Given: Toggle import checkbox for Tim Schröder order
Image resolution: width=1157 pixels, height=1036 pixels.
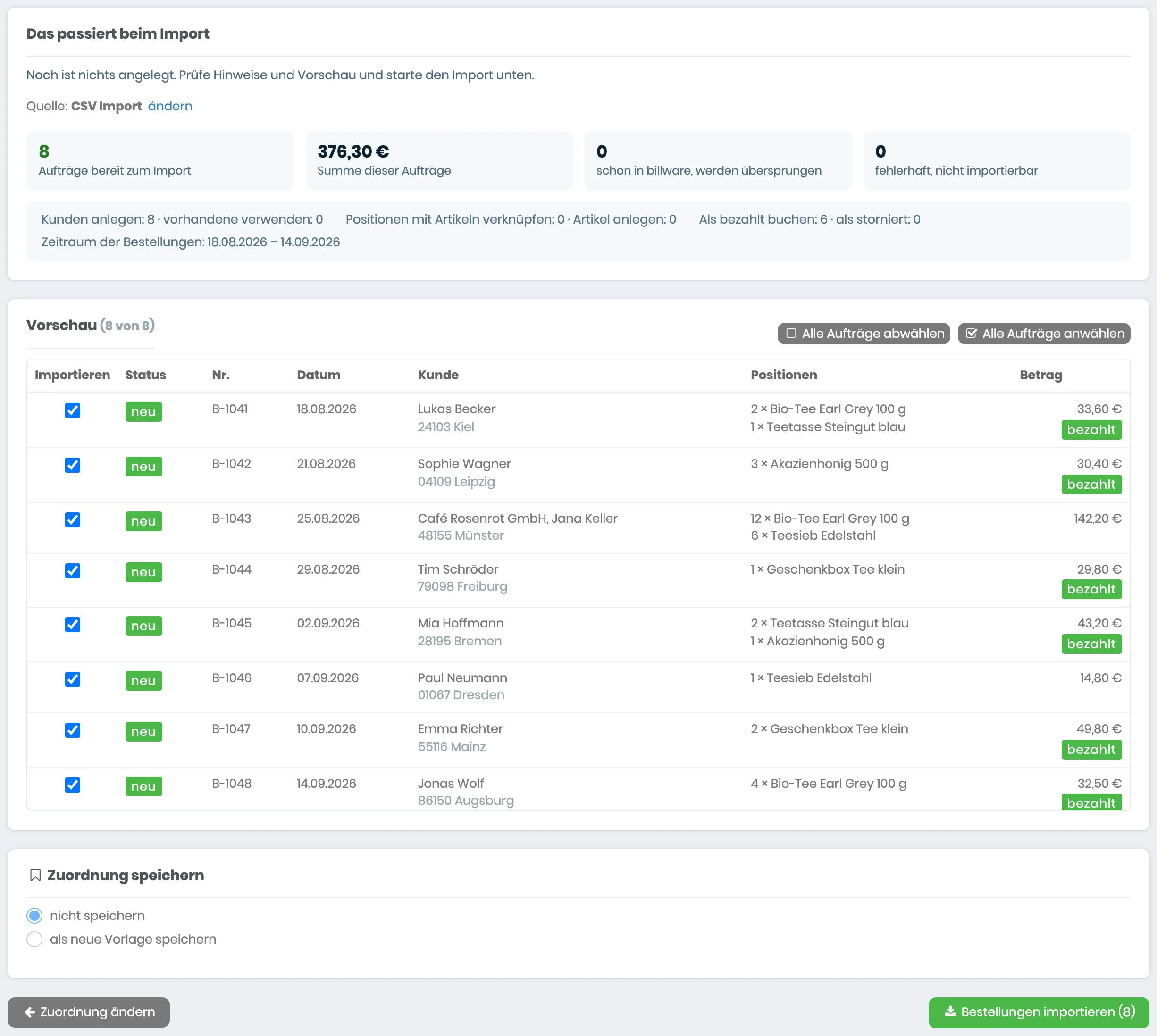Looking at the screenshot, I should 72,571.
